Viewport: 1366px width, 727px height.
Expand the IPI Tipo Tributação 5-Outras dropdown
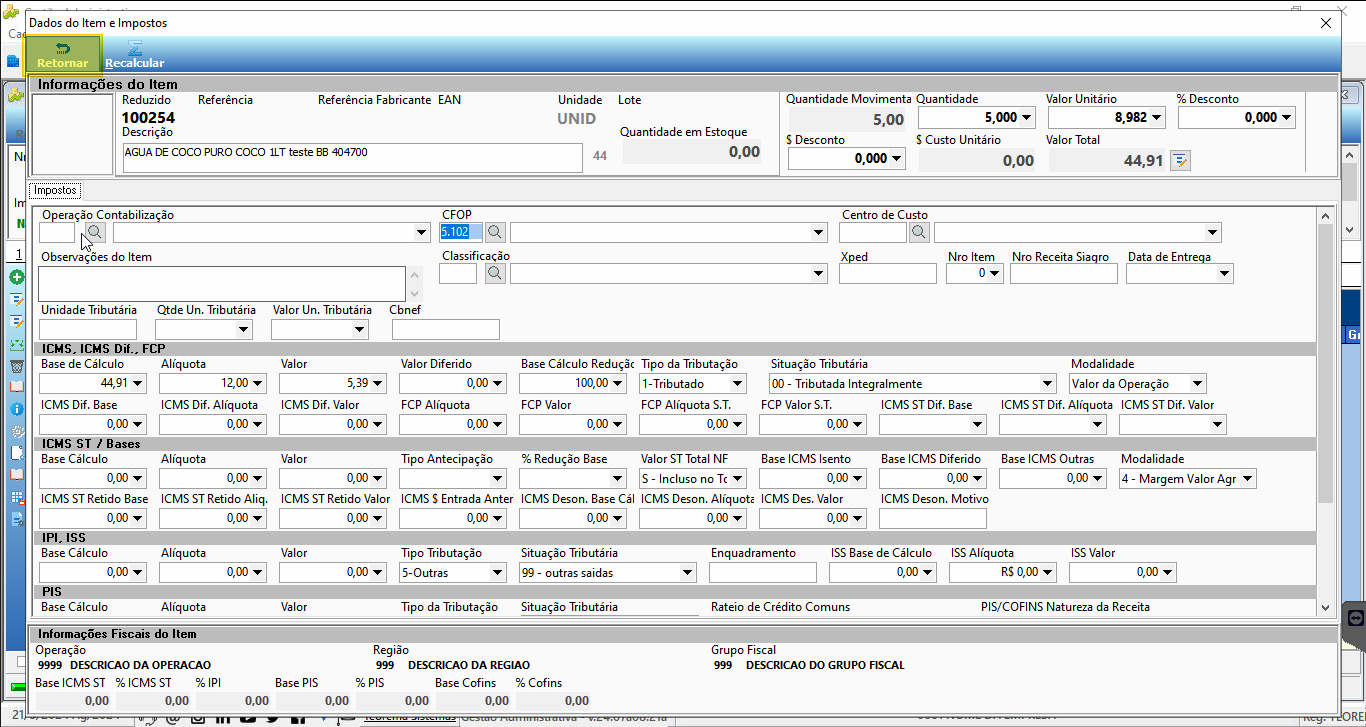tap(498, 572)
